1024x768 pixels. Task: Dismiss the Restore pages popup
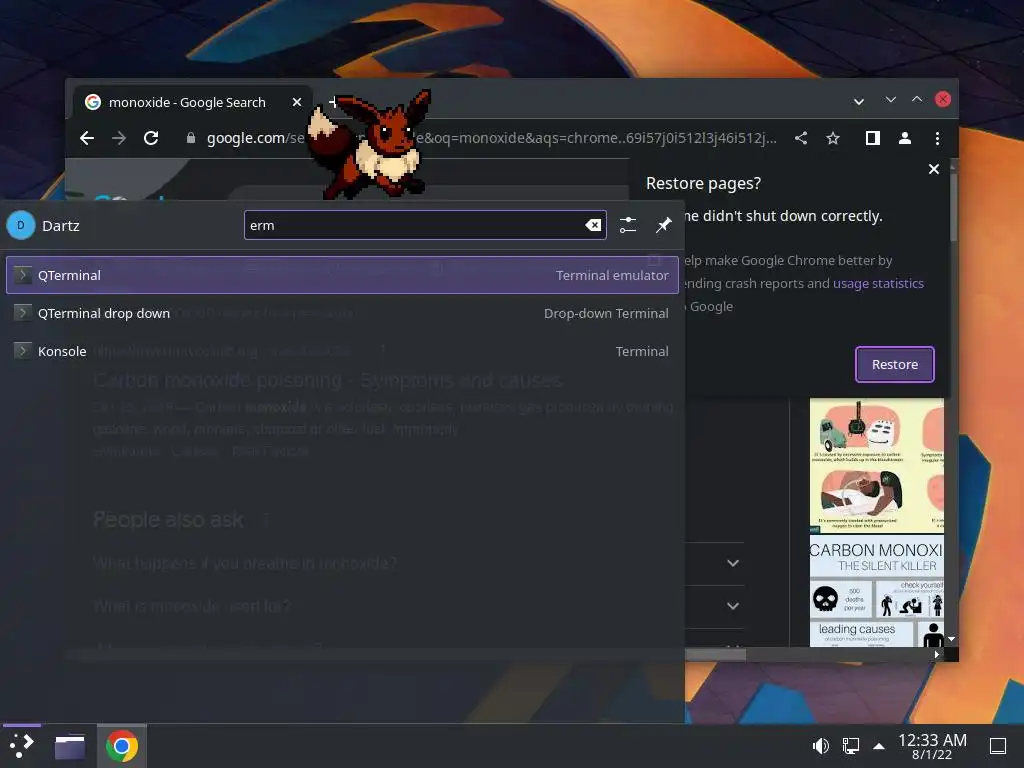934,169
